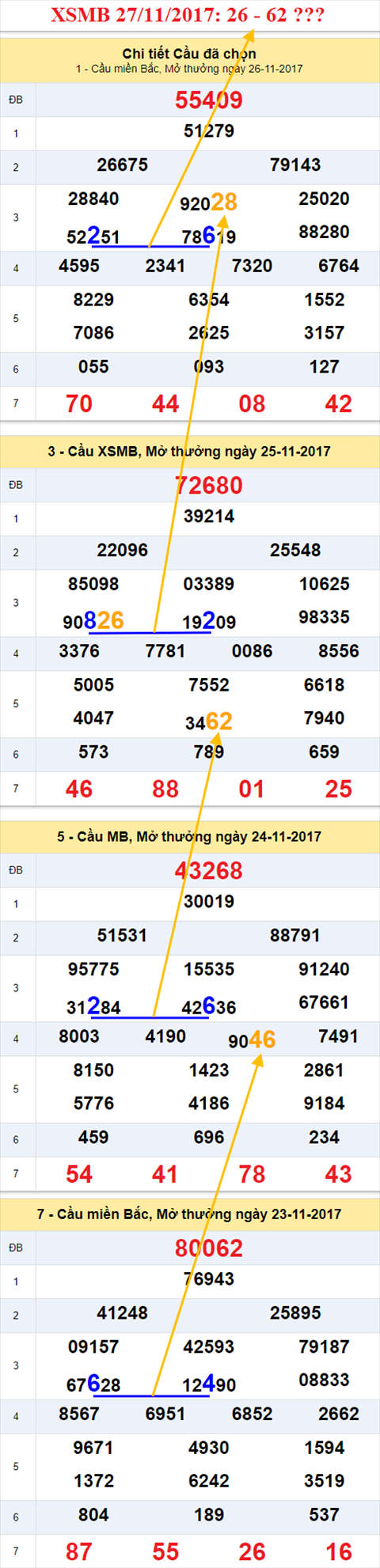
Task: Click red prize-7 number 88 in 25-11 table
Action: coord(165,790)
